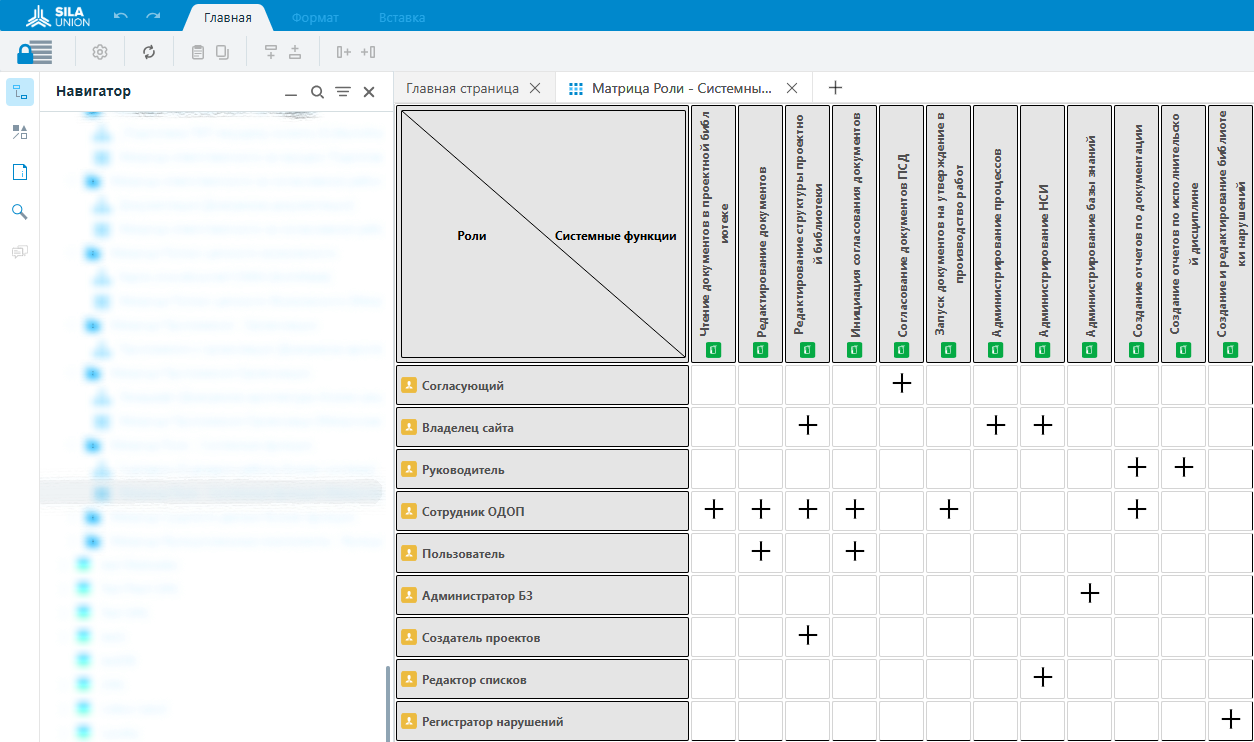Click the refresh arrows icon
This screenshot has width=1254, height=742.
[x=149, y=52]
